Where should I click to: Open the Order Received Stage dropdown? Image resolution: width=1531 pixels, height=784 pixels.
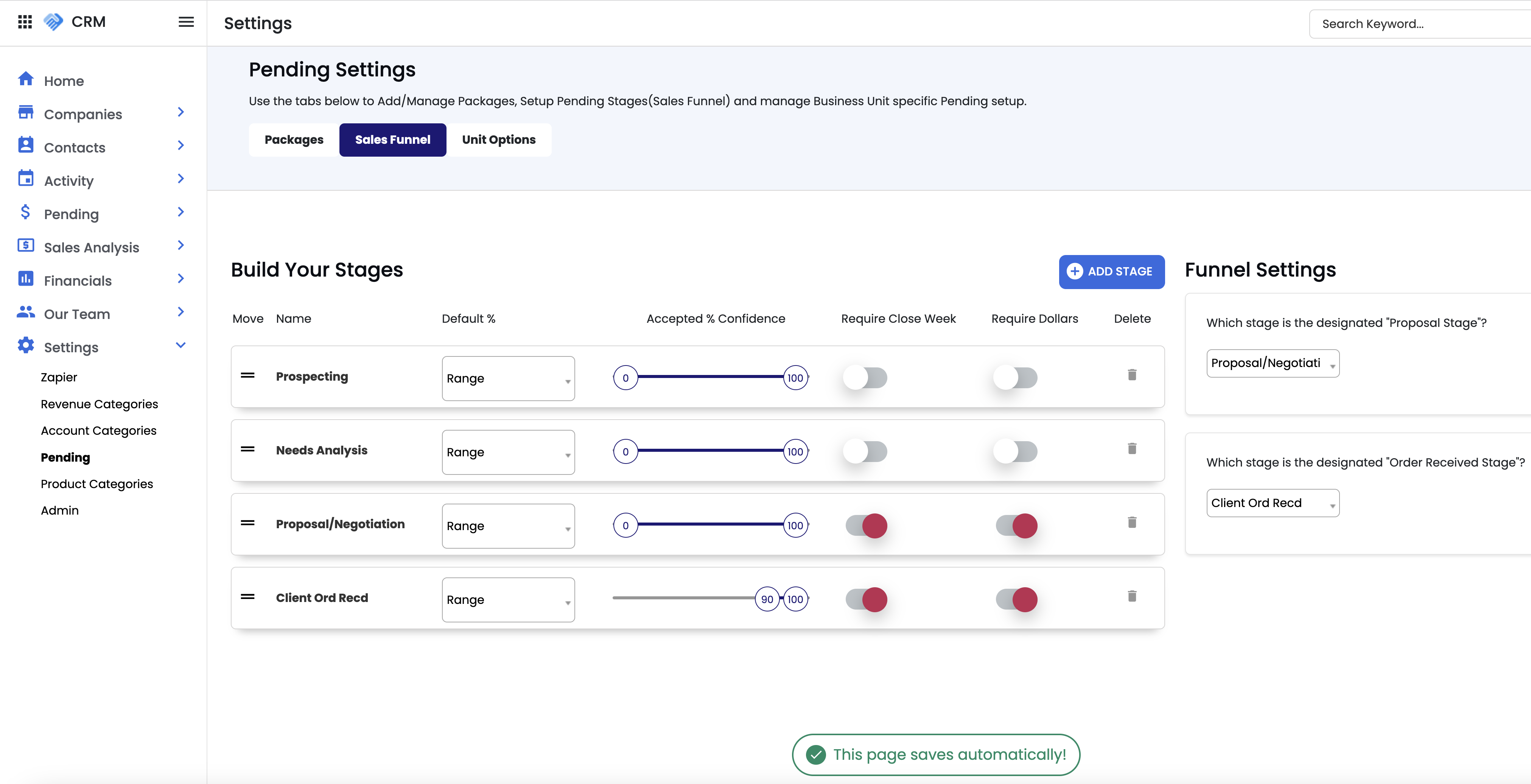click(x=1273, y=503)
